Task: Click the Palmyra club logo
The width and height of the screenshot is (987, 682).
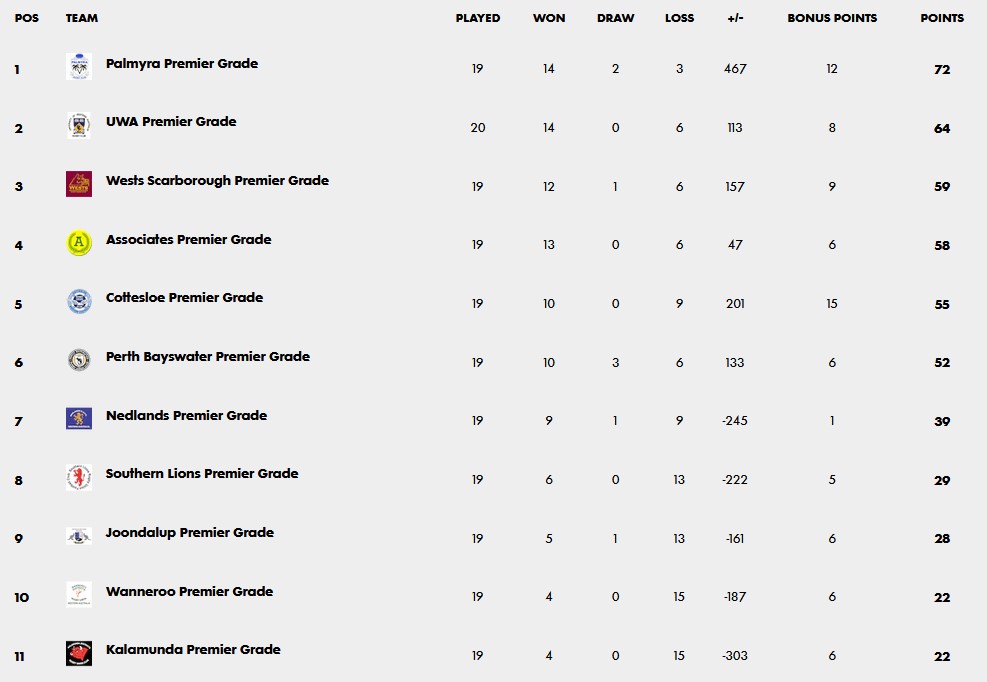Action: pyautogui.click(x=79, y=66)
